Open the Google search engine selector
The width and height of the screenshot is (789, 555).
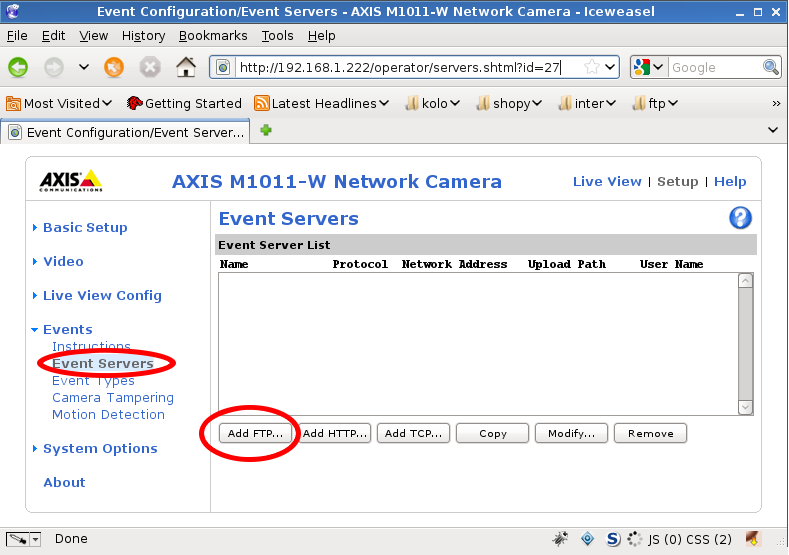click(648, 67)
